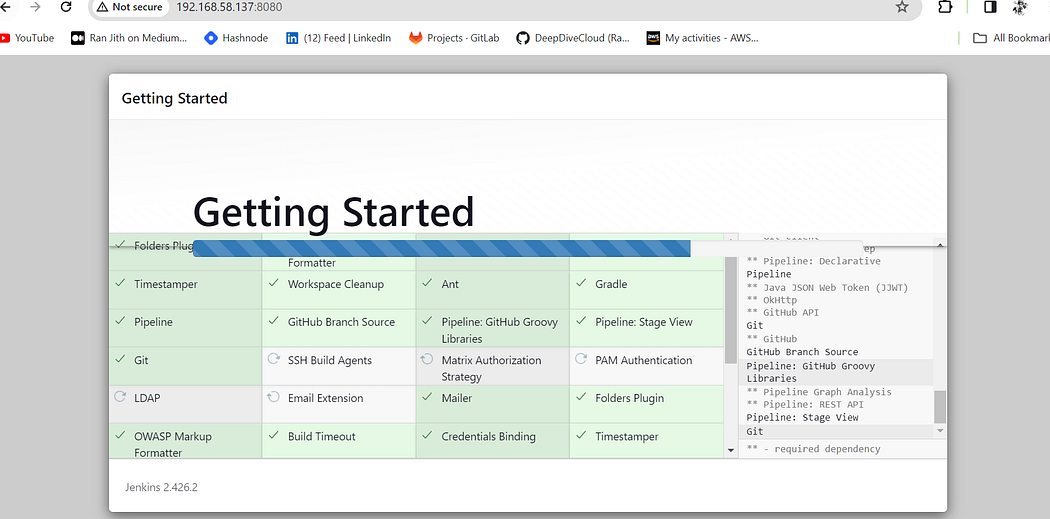The height and width of the screenshot is (519, 1050).
Task: Click the pending icon for LDAP
Action: 120,396
